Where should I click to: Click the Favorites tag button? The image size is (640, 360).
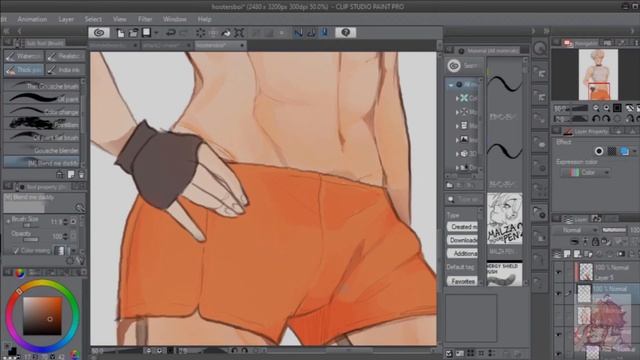[x=462, y=281]
